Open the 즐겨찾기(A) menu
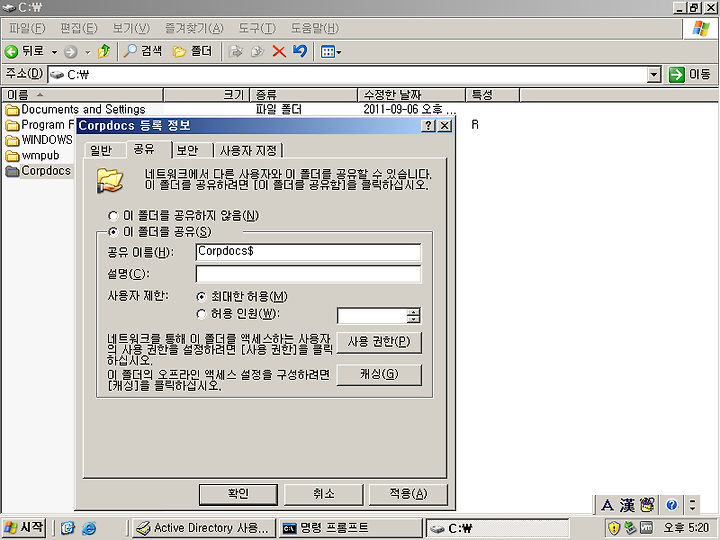 pos(194,28)
